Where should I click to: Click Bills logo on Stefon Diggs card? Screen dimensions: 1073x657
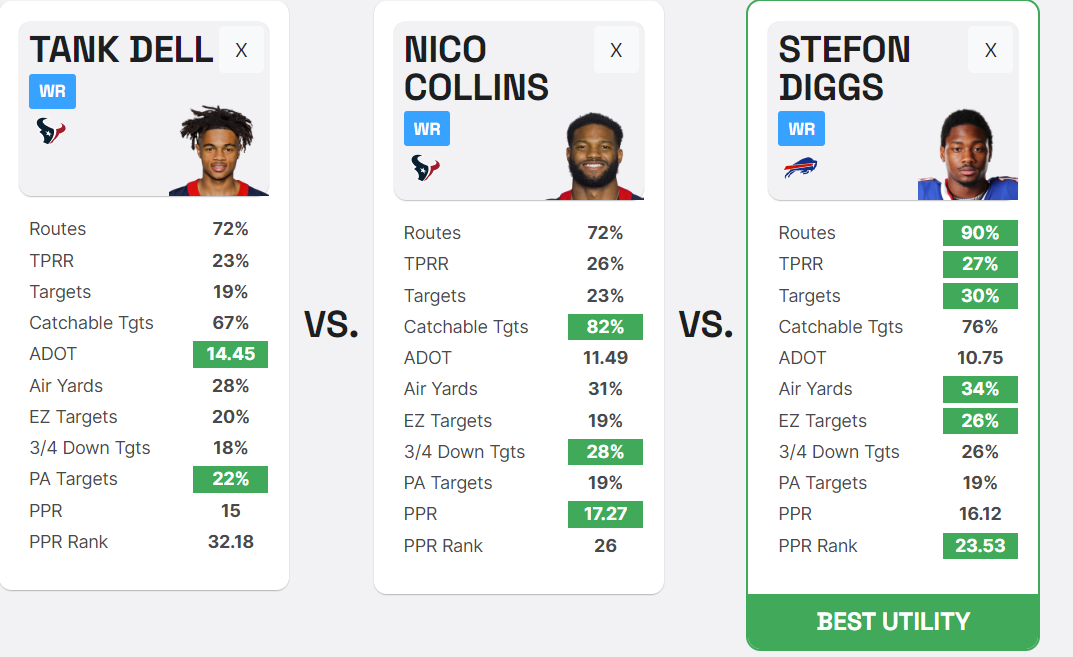(801, 167)
